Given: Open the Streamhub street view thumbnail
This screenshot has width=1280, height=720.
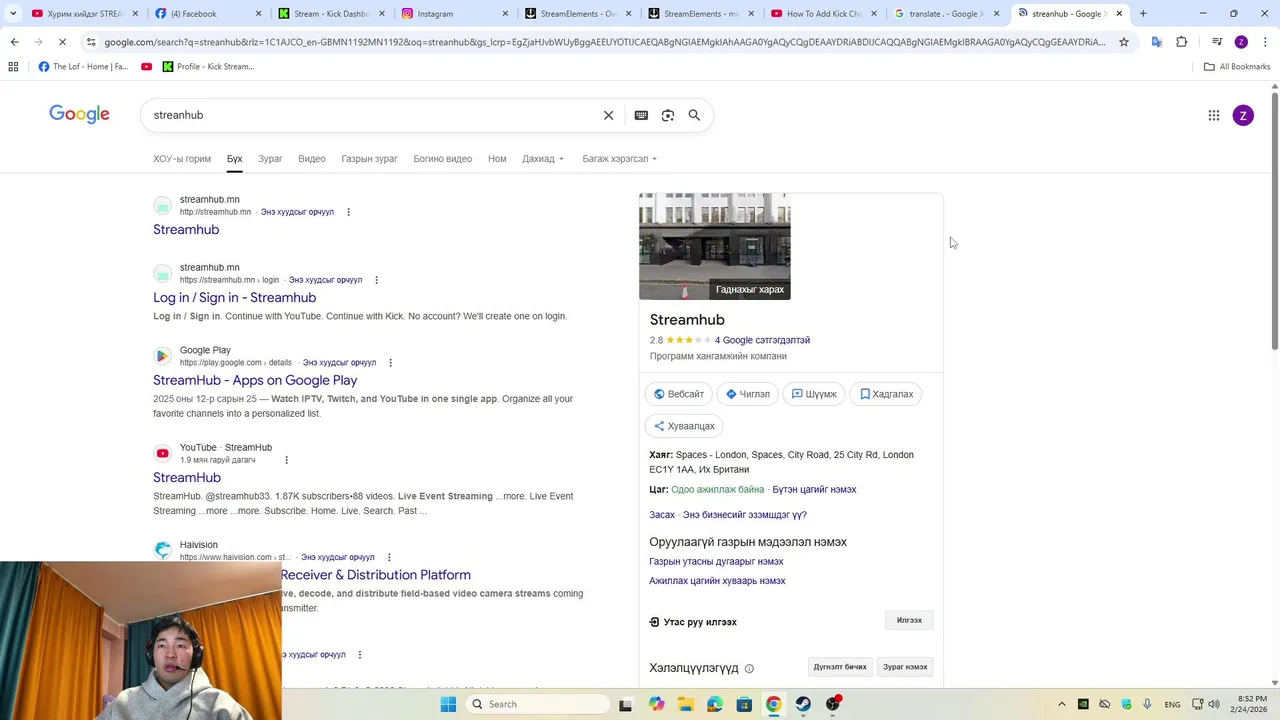Looking at the screenshot, I should pos(715,246).
